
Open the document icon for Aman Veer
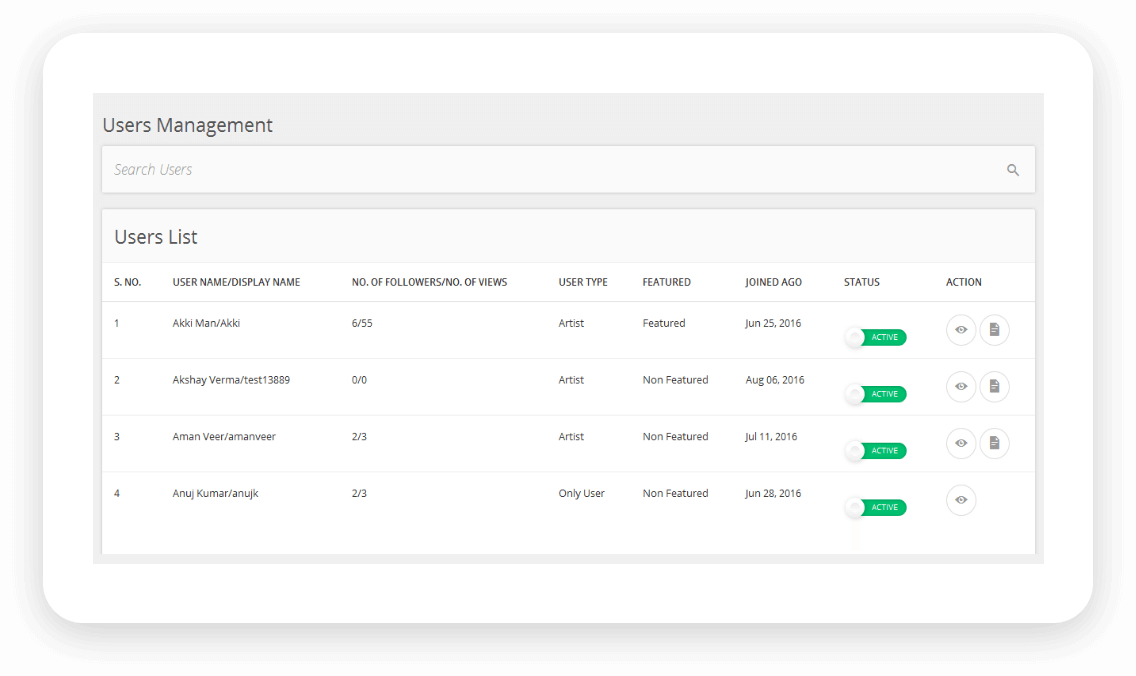pyautogui.click(x=995, y=443)
